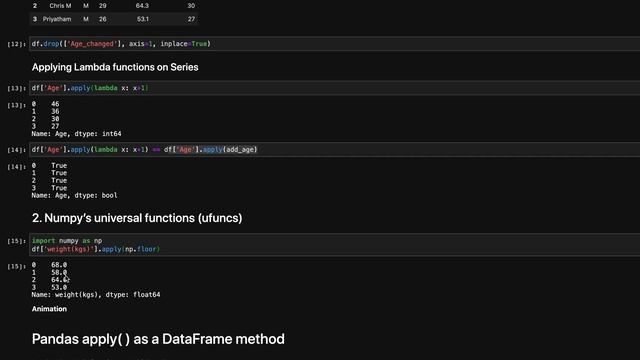Click code cell 12 with df.drop statement
This screenshot has height=360, width=640.
coord(335,44)
